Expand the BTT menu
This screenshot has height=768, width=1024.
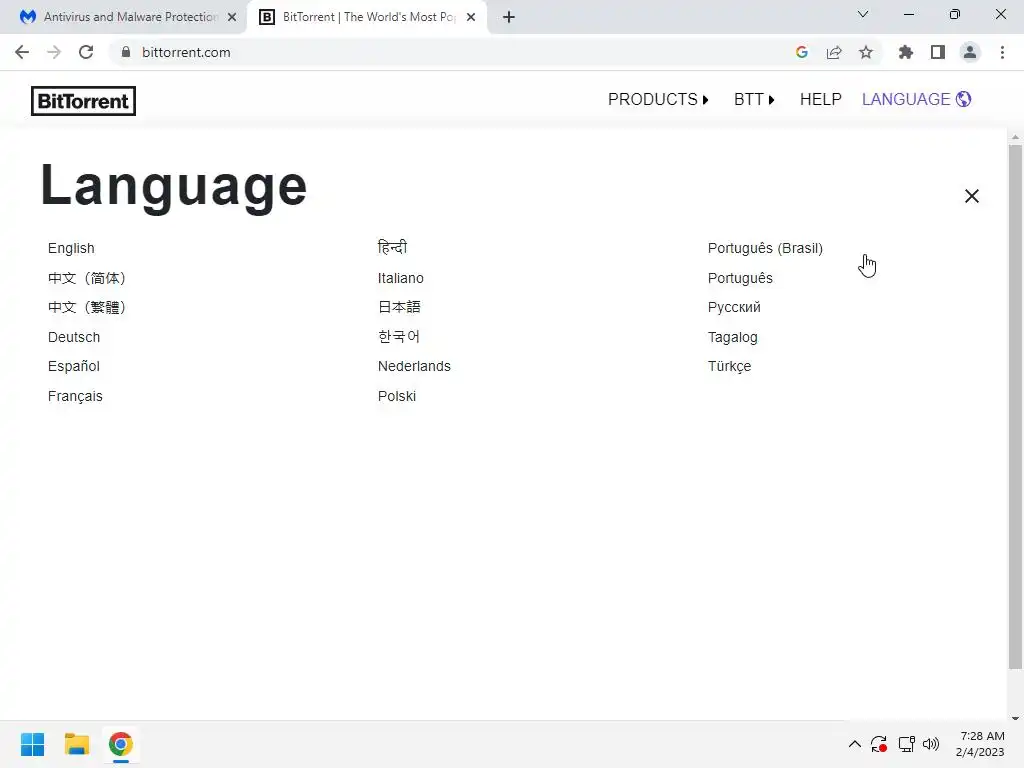(x=754, y=99)
